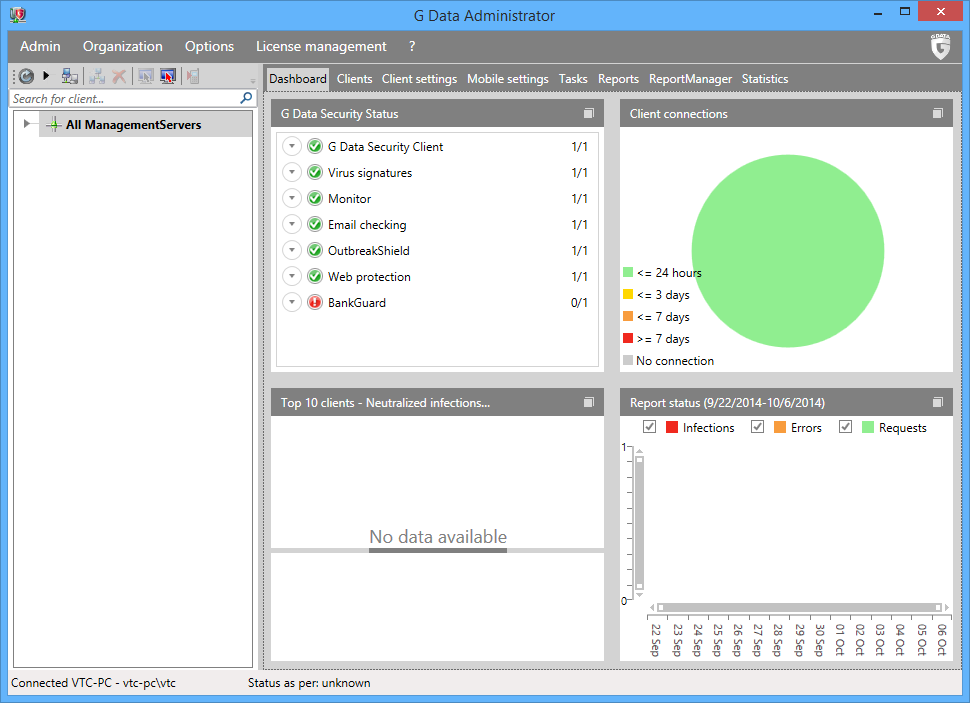Select the Web protection status row
The height and width of the screenshot is (703, 970).
point(369,277)
